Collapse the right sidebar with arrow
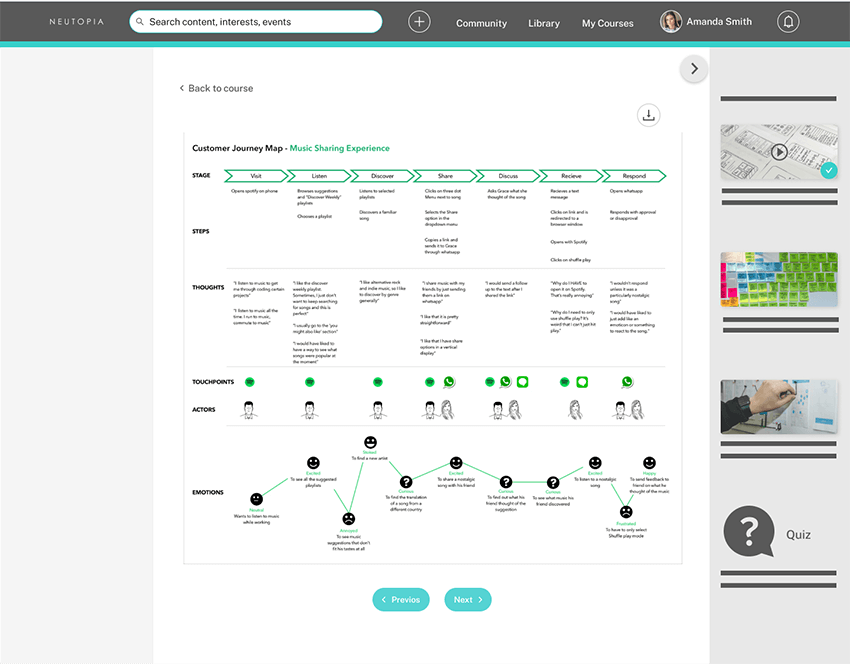Image resolution: width=850 pixels, height=664 pixels. (x=694, y=69)
